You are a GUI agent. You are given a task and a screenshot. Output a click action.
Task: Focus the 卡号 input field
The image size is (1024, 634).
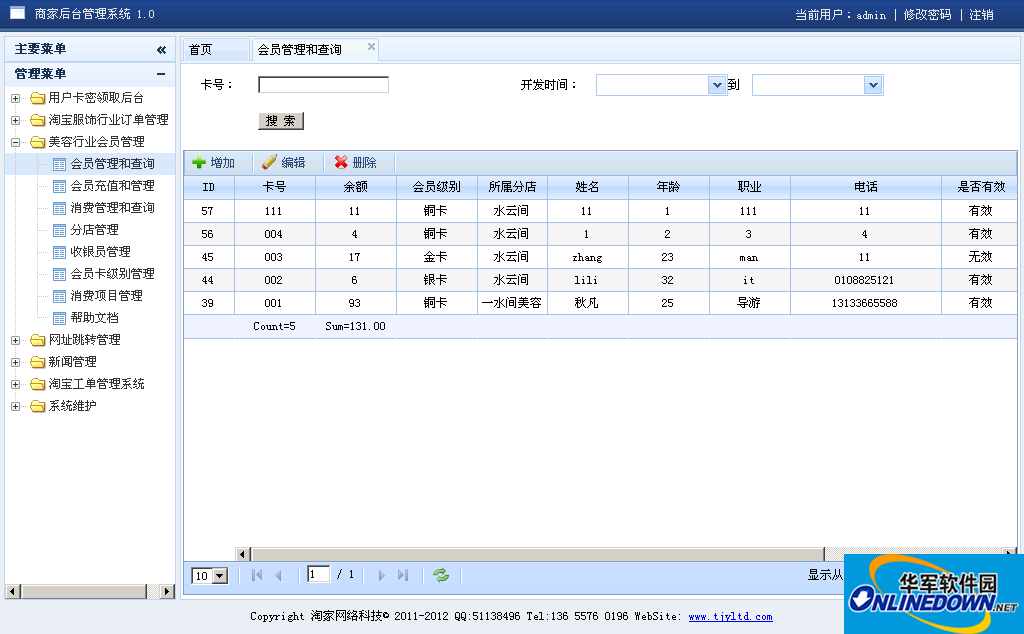[x=323, y=85]
